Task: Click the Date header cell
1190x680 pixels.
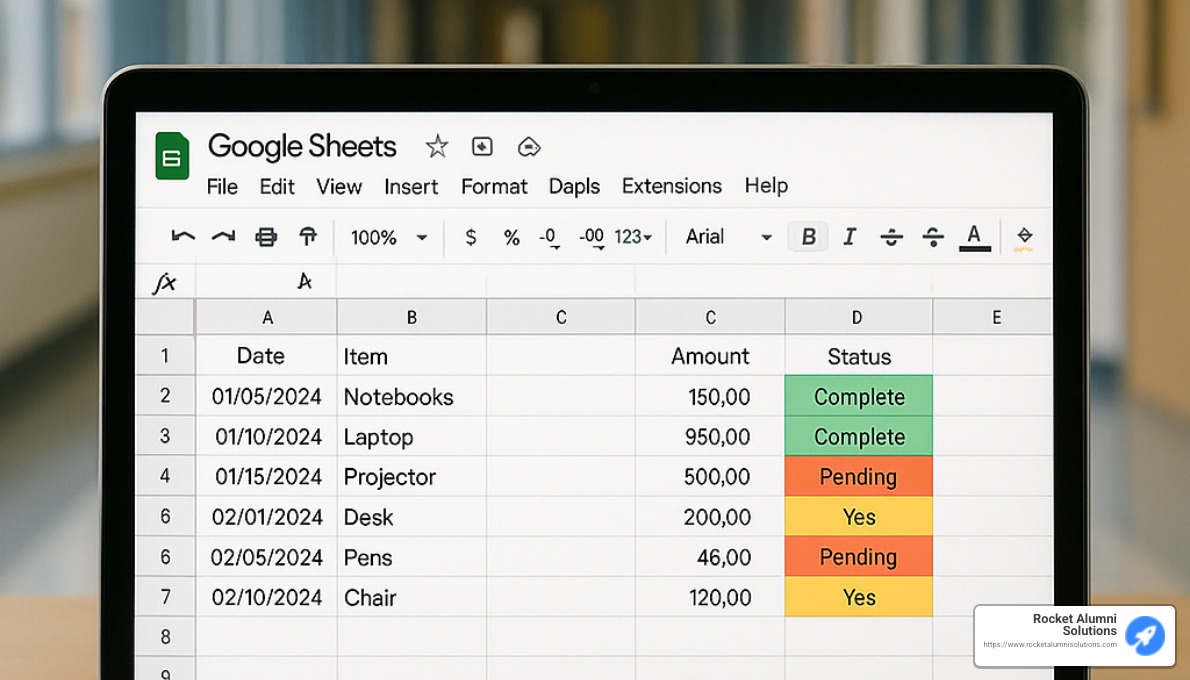Action: [266, 355]
